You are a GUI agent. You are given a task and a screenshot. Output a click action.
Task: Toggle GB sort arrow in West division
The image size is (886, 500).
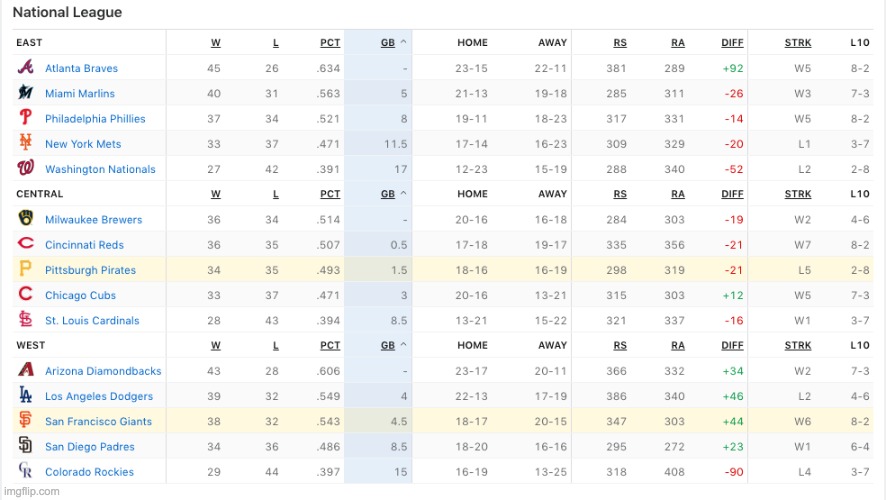(x=403, y=345)
